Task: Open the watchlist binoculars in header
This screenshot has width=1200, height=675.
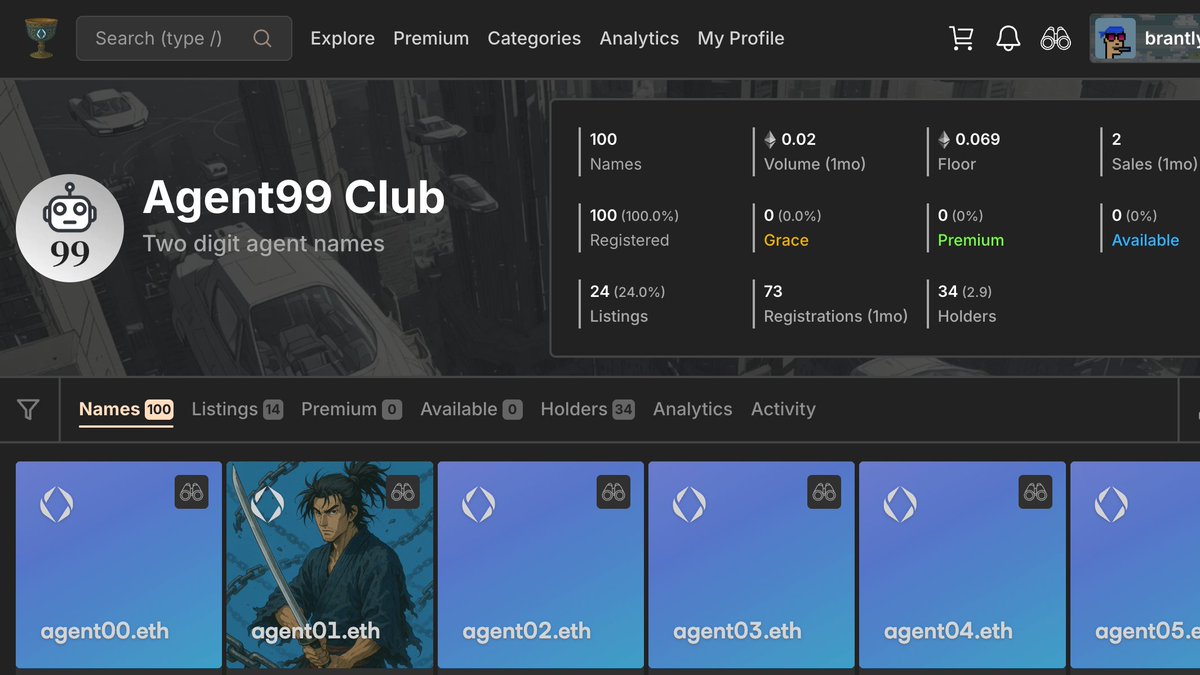Action: (1056, 39)
